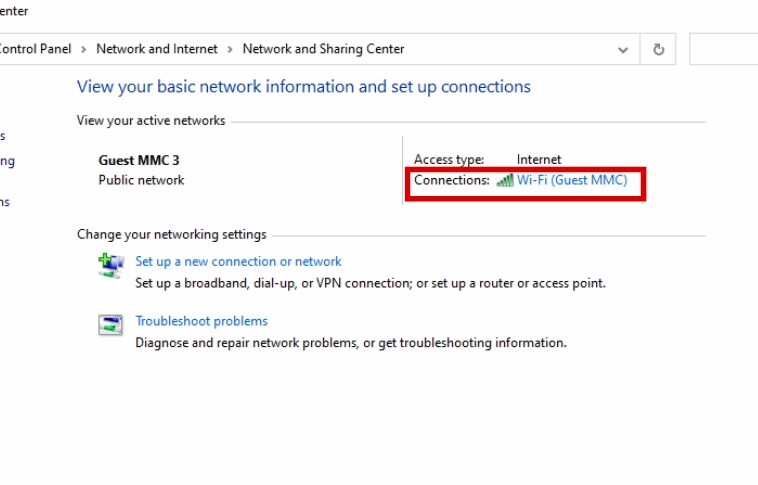
Task: Click the Change your networking settings heading
Action: click(172, 235)
